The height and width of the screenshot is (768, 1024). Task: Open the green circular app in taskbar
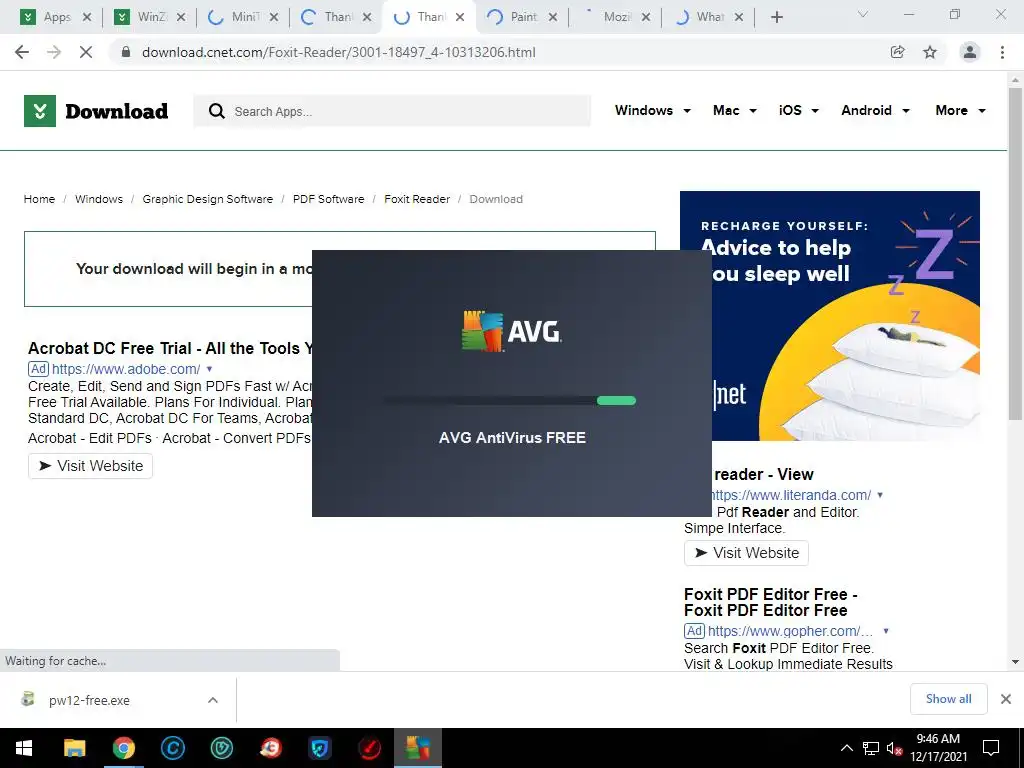pyautogui.click(x=221, y=748)
